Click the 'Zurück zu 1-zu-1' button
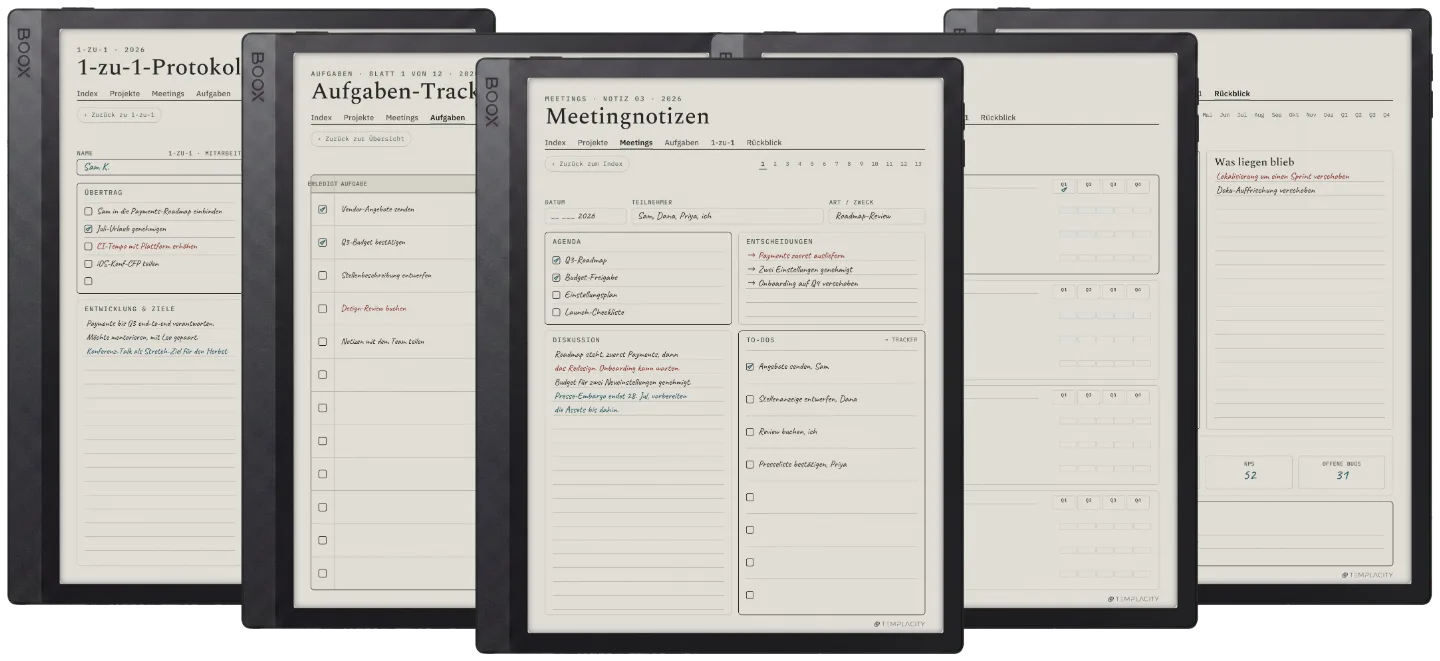This screenshot has width=1440, height=661. (x=118, y=115)
